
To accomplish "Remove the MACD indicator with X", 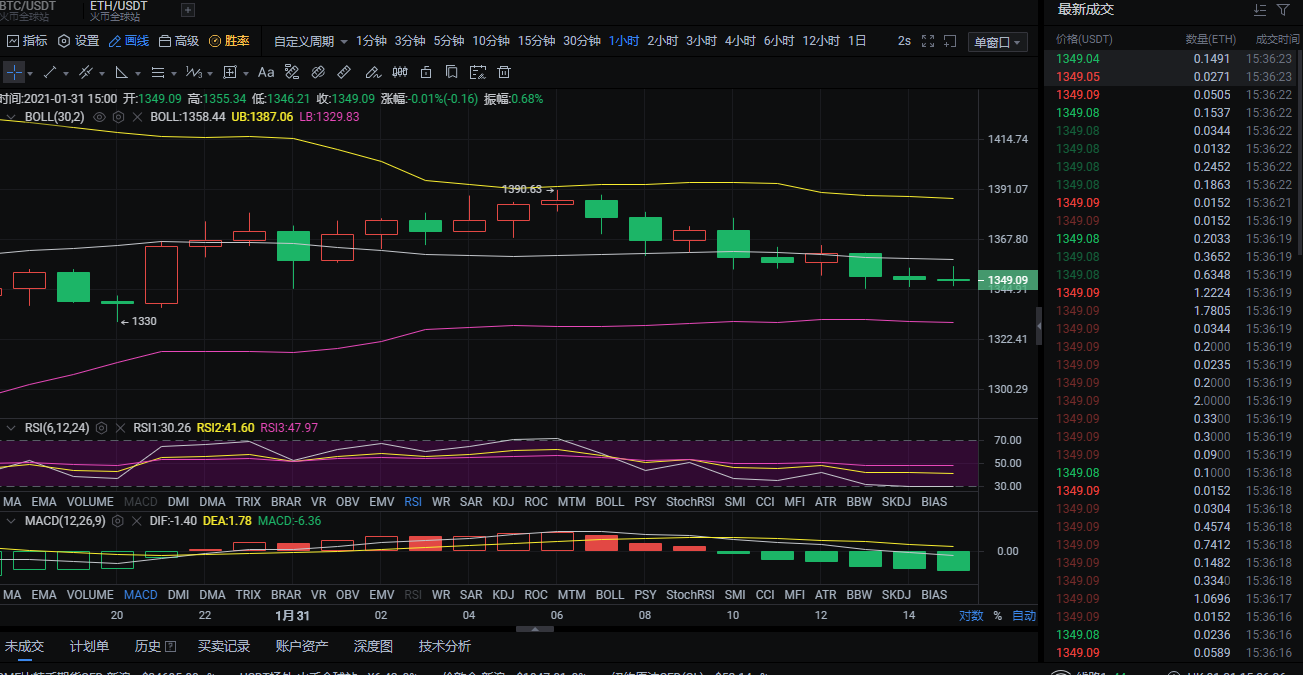I will [136, 521].
